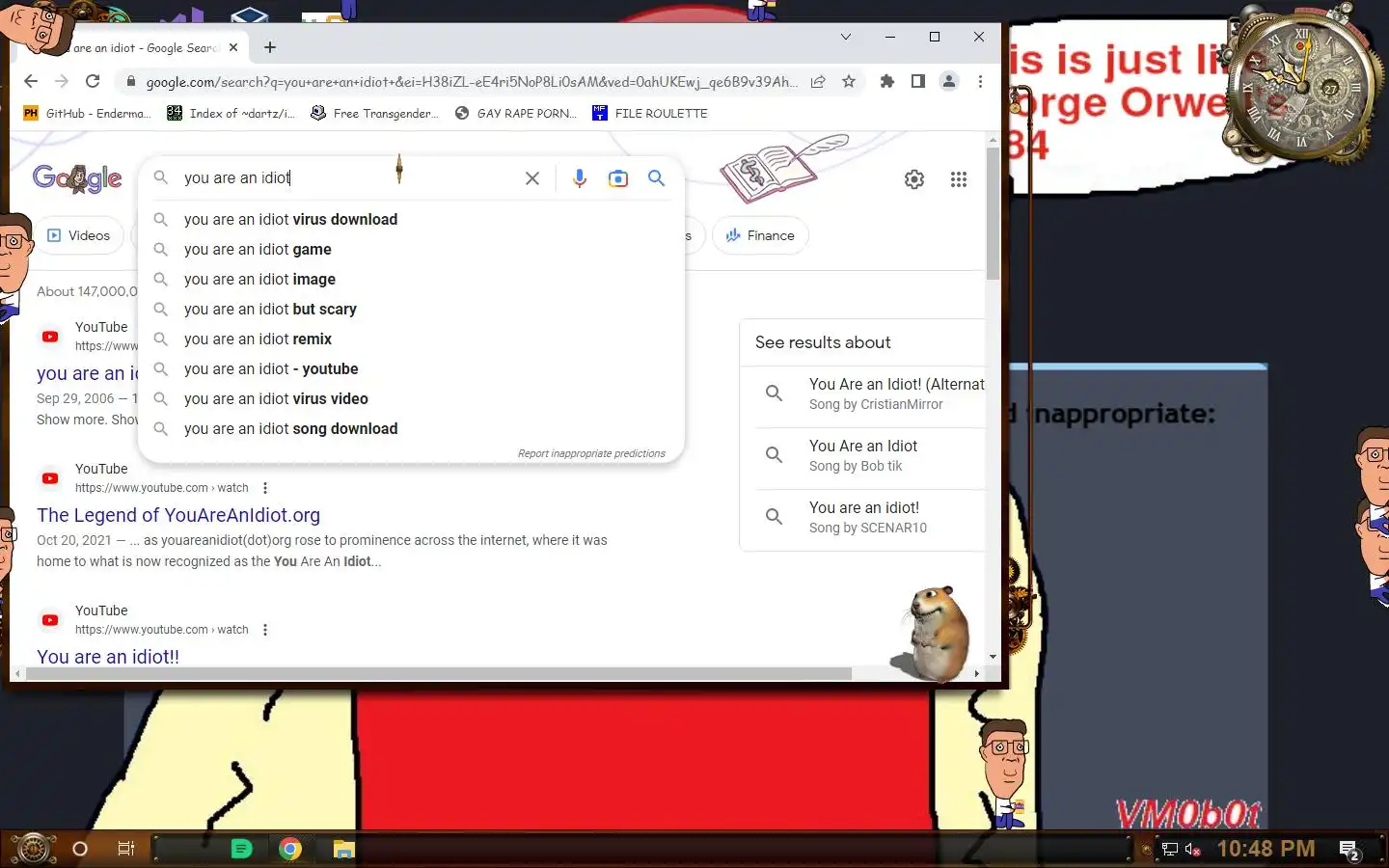Open the steampunk Start button on taskbar
1389x868 pixels.
point(33,849)
